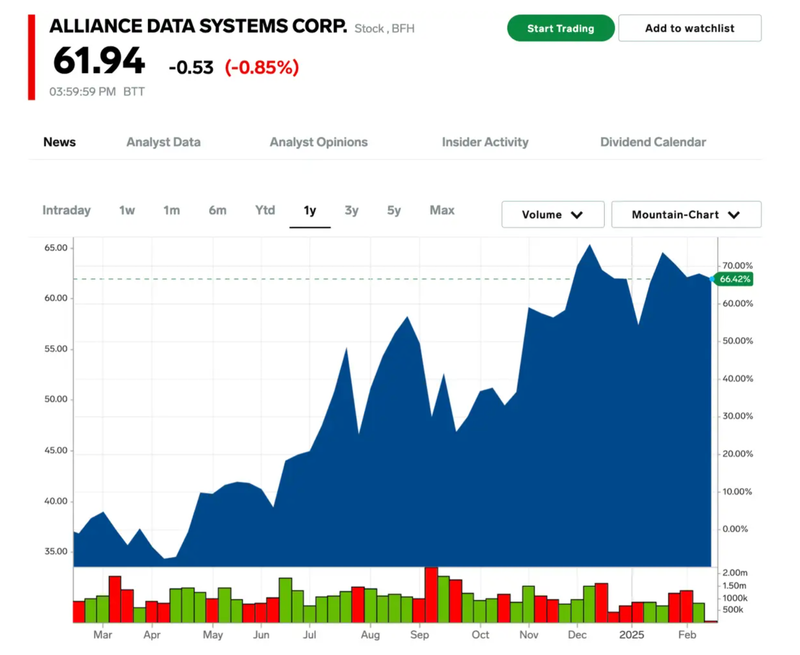This screenshot has width=800, height=655.
Task: Open the Mountain-Chart type dropdown
Action: pos(685,214)
